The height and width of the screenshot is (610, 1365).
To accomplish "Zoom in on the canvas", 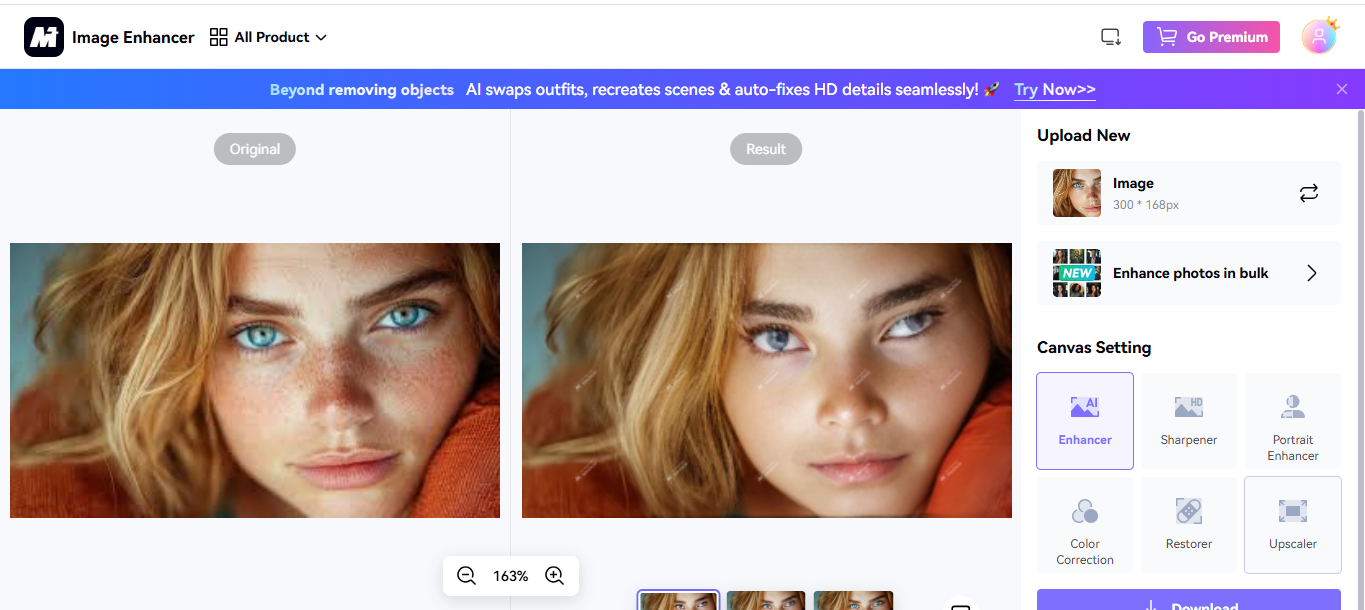I will [x=554, y=575].
